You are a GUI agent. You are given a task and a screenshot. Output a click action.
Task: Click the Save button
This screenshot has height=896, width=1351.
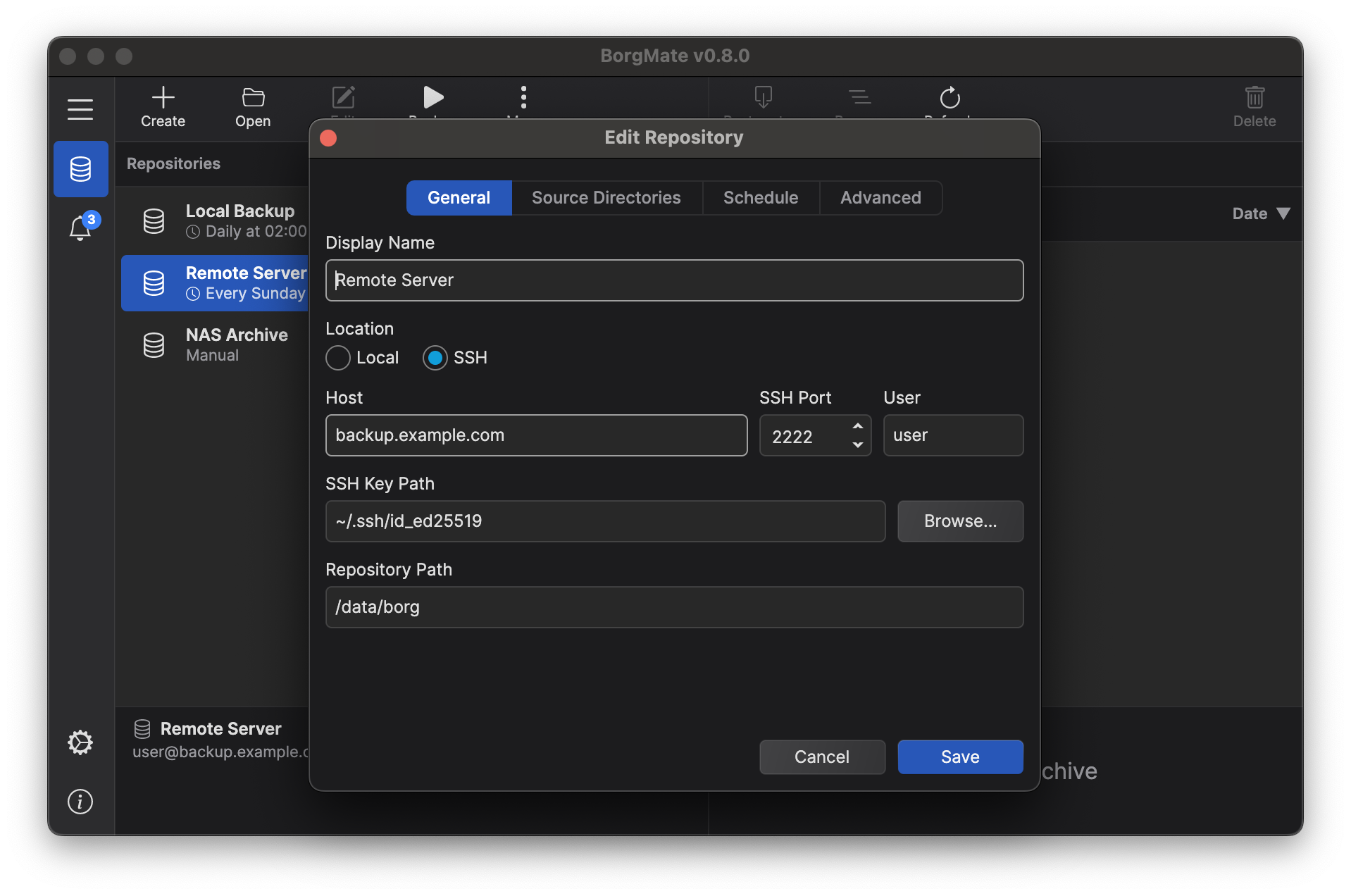click(x=960, y=757)
